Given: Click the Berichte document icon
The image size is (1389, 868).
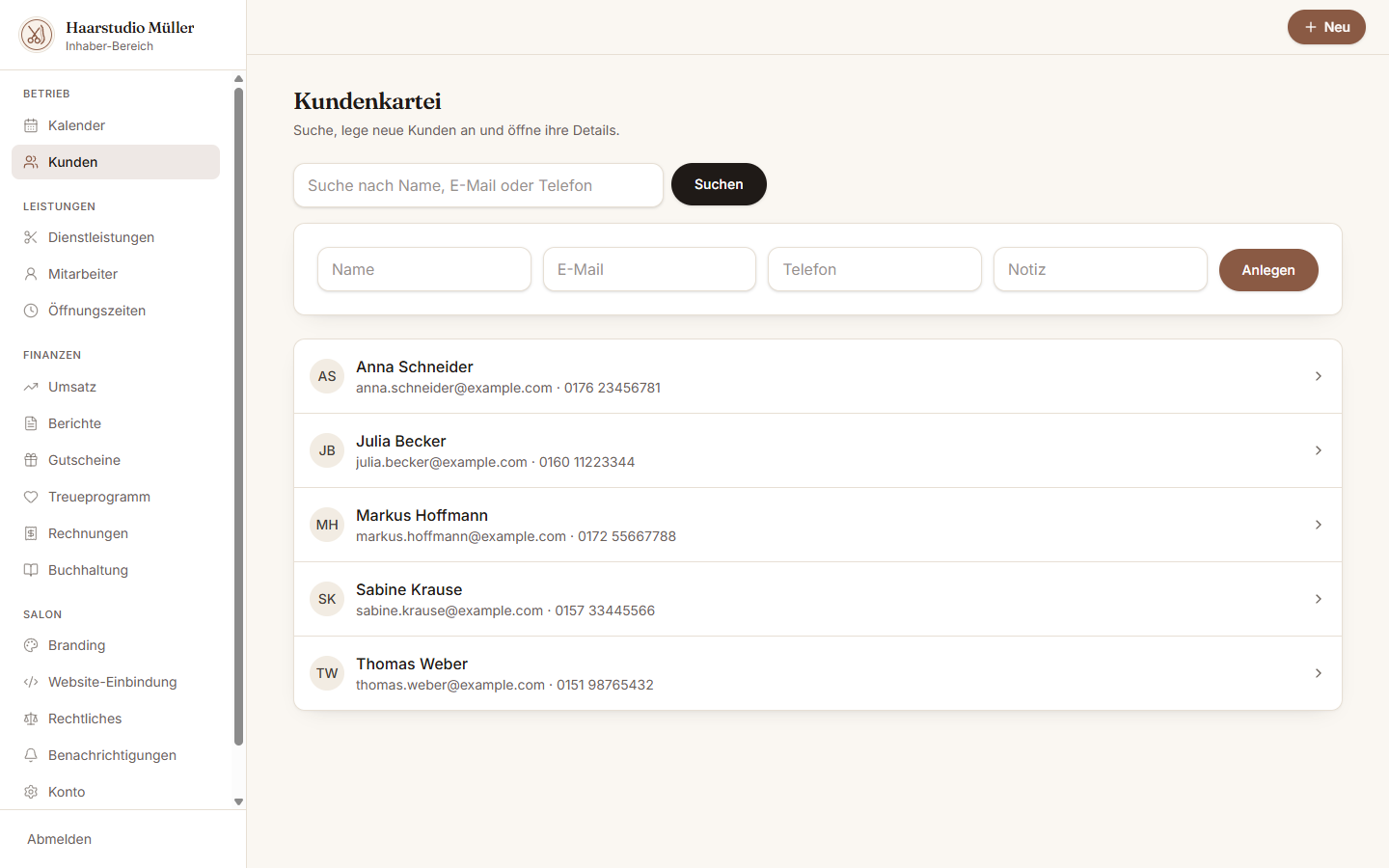Looking at the screenshot, I should pos(31,423).
